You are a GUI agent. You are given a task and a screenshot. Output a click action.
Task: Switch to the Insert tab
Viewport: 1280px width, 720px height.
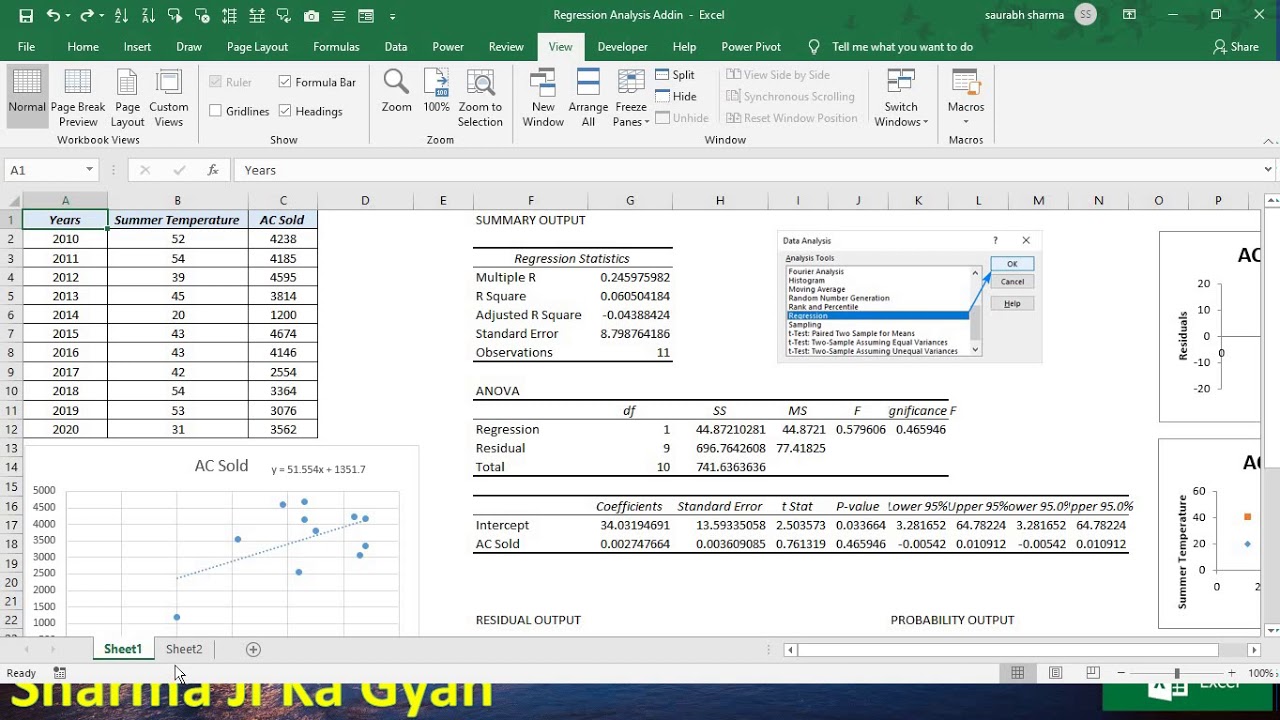(138, 47)
